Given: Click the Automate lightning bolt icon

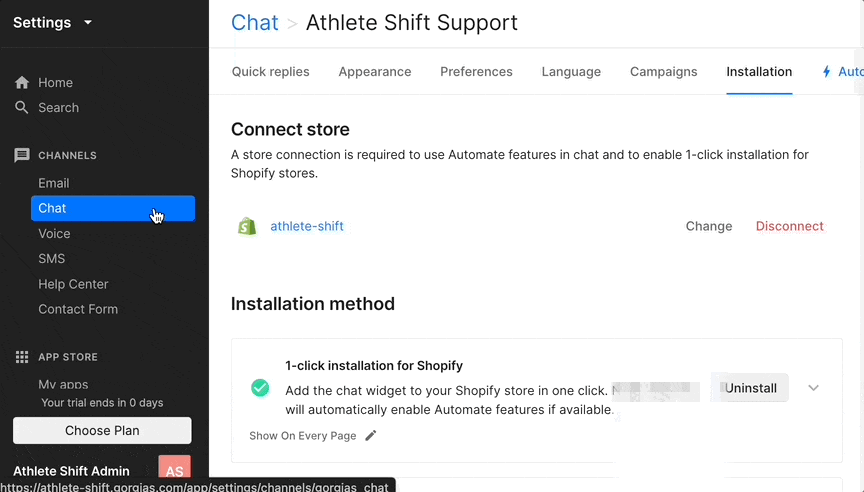Looking at the screenshot, I should tap(826, 72).
